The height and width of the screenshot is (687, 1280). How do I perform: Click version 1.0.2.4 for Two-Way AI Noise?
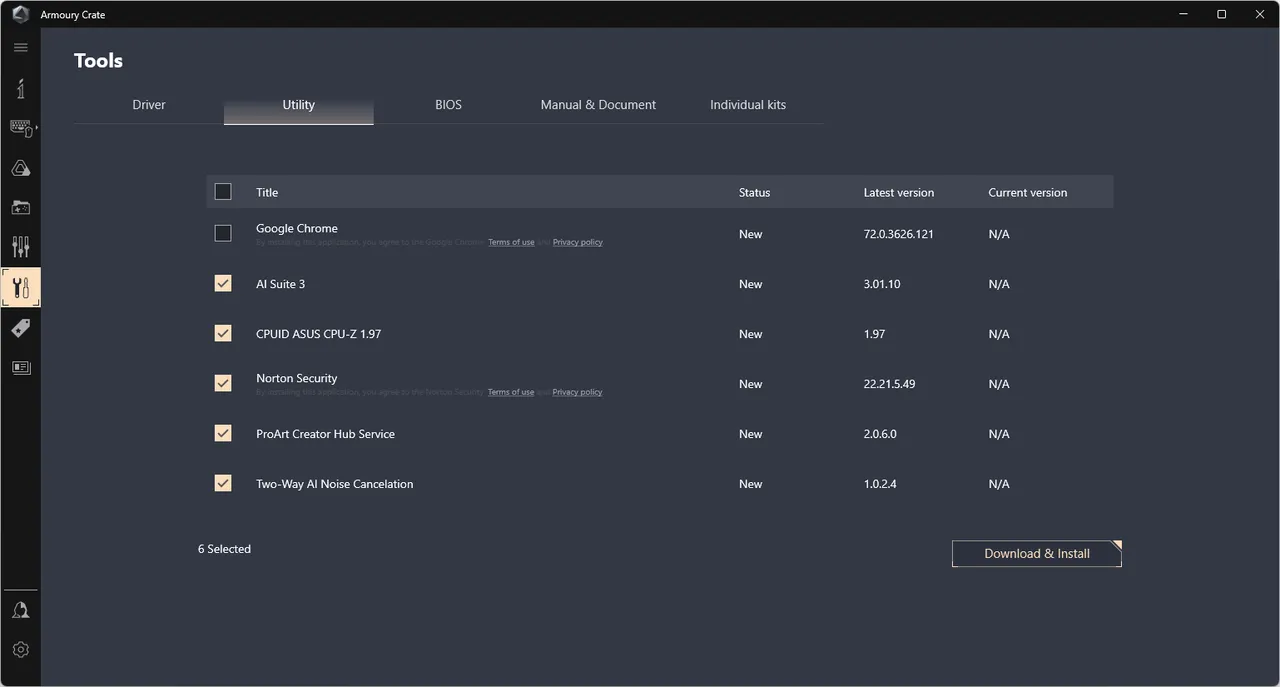click(880, 484)
